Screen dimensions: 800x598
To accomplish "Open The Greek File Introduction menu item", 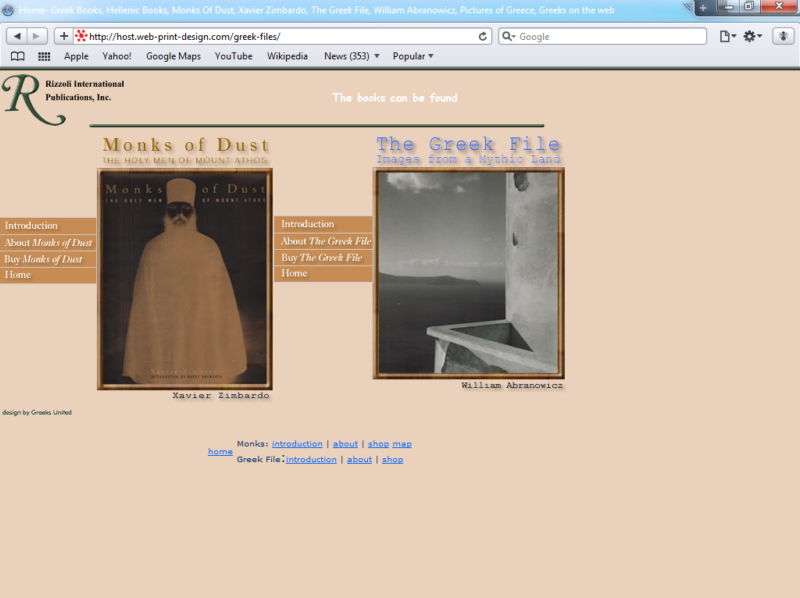I will [323, 224].
